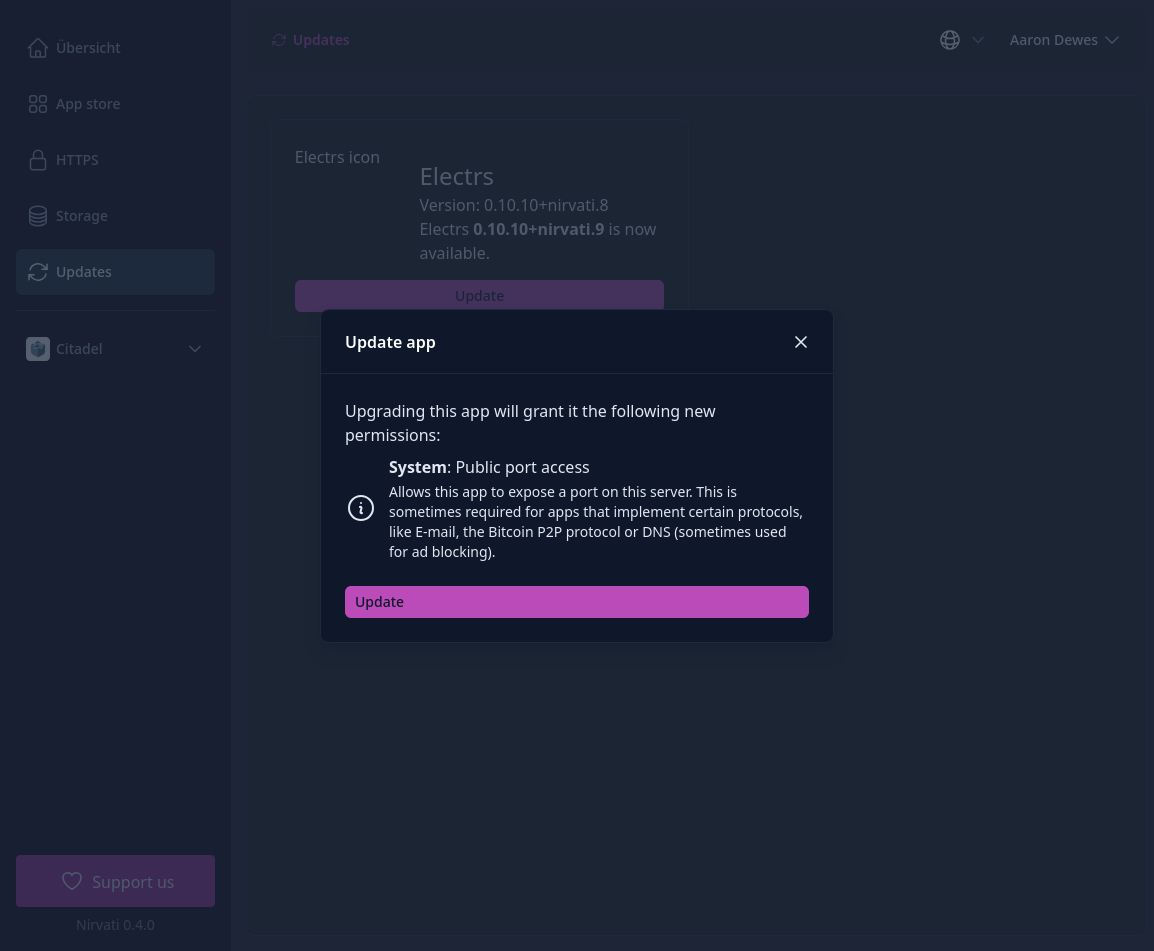The image size is (1154, 951).
Task: Click the HTTPS padlock icon
Action: pyautogui.click(x=38, y=159)
